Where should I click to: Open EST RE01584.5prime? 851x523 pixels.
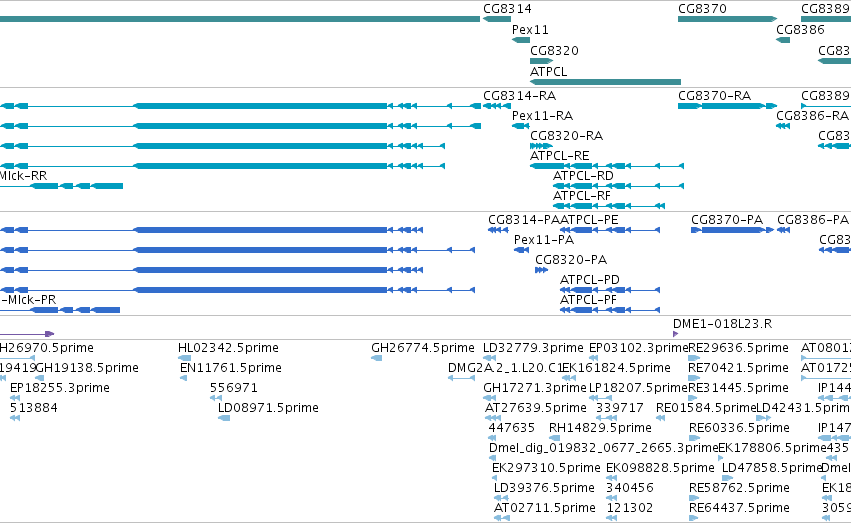point(706,409)
